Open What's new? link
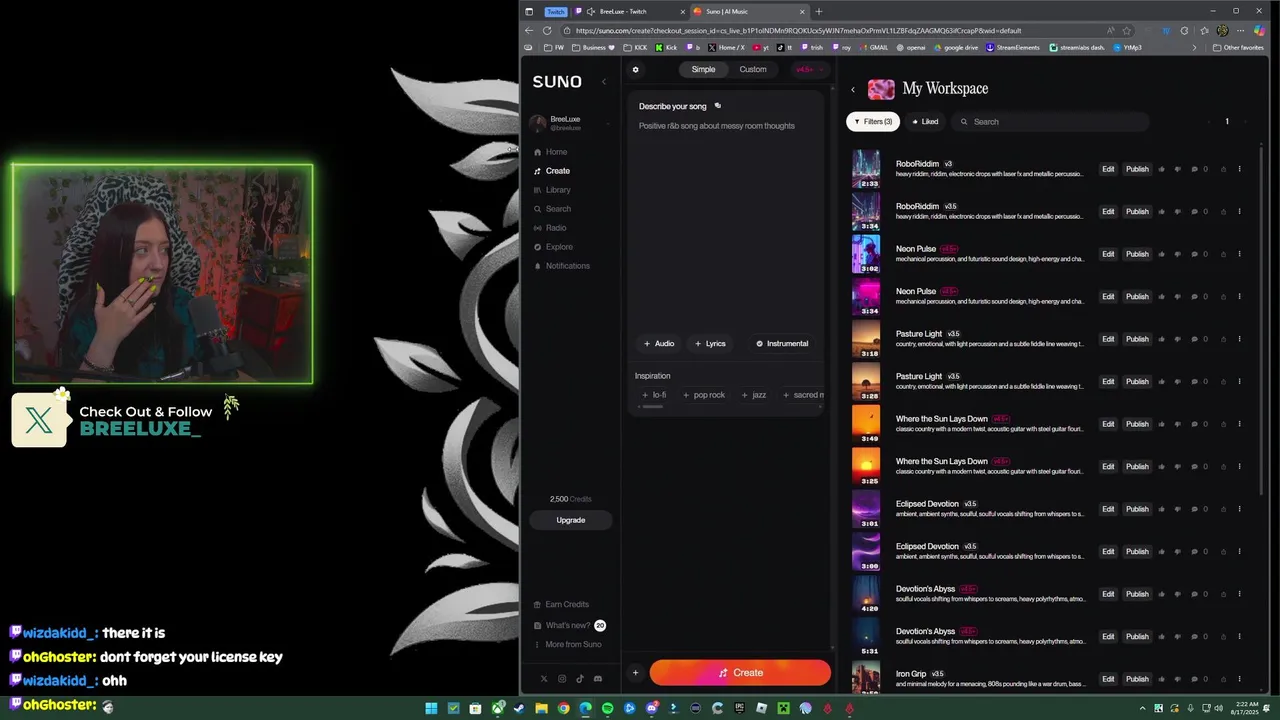This screenshot has width=1280, height=720. coord(569,626)
